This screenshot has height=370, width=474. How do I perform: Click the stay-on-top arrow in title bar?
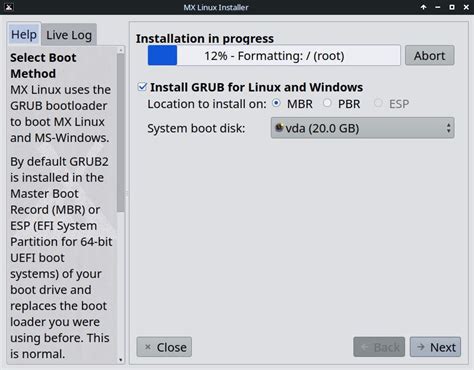423,7
